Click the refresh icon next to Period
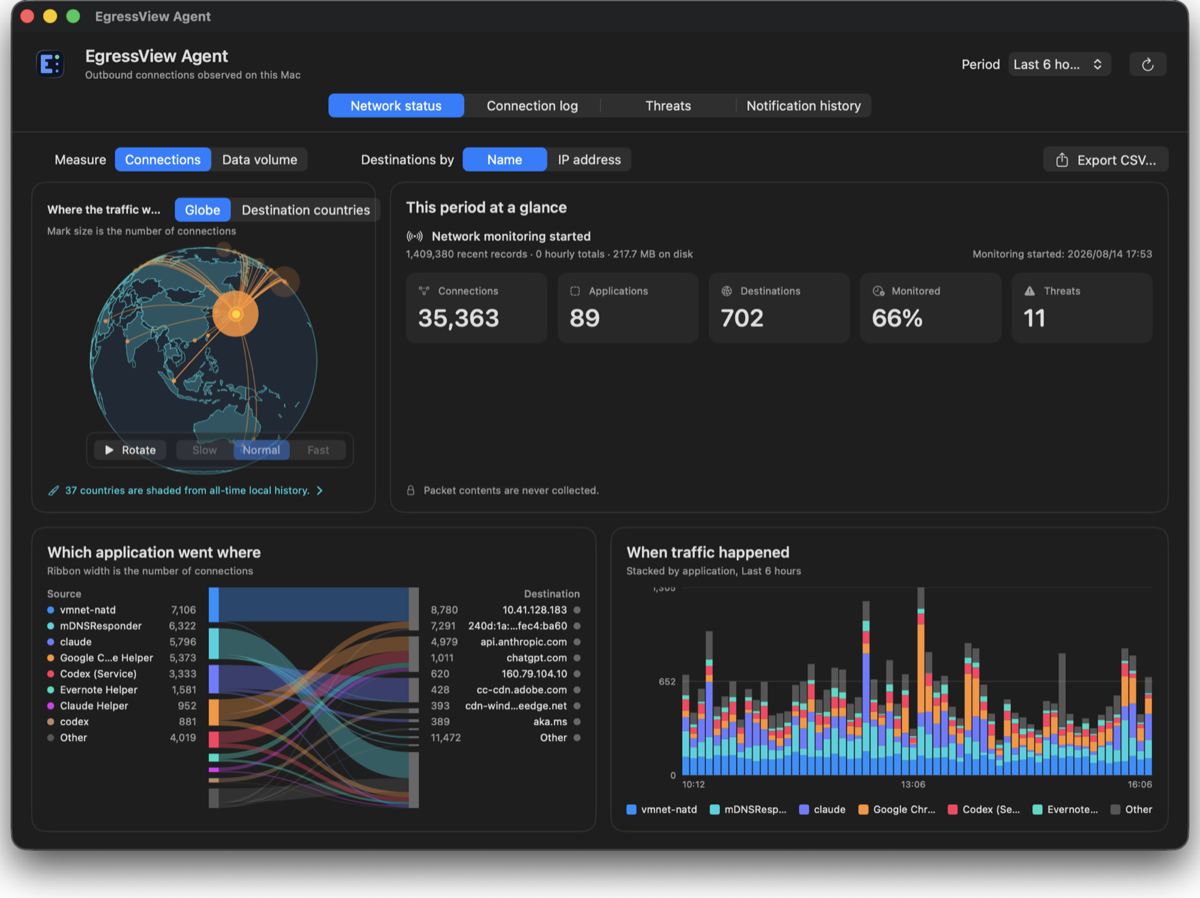The height and width of the screenshot is (898, 1200). pos(1147,64)
